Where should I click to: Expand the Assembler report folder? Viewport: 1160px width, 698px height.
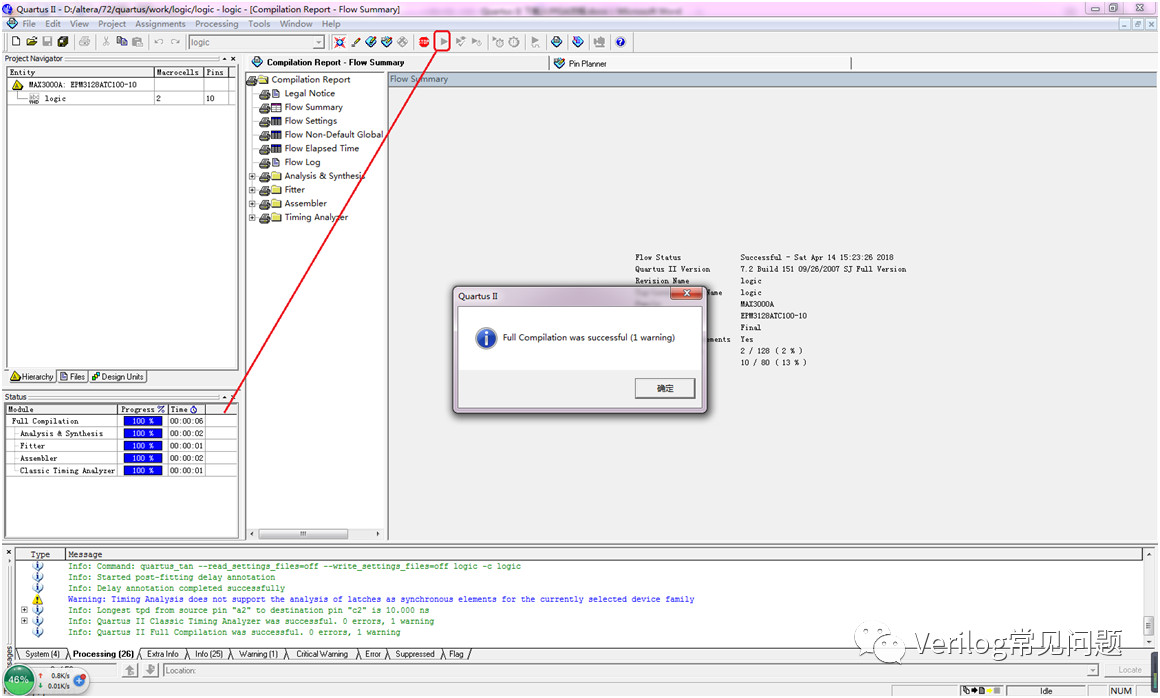pos(252,203)
